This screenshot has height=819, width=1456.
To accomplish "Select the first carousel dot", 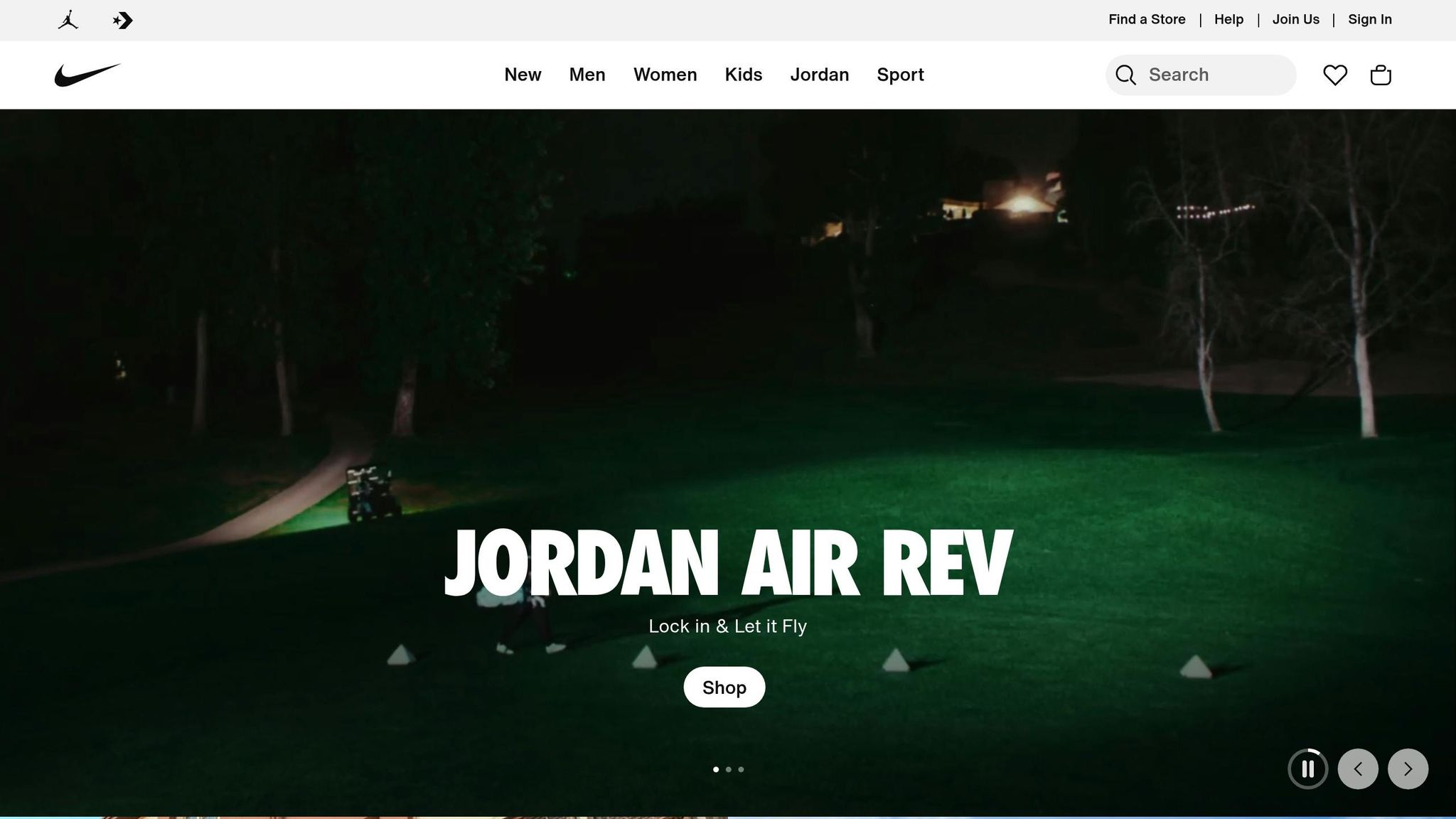I will 716,769.
